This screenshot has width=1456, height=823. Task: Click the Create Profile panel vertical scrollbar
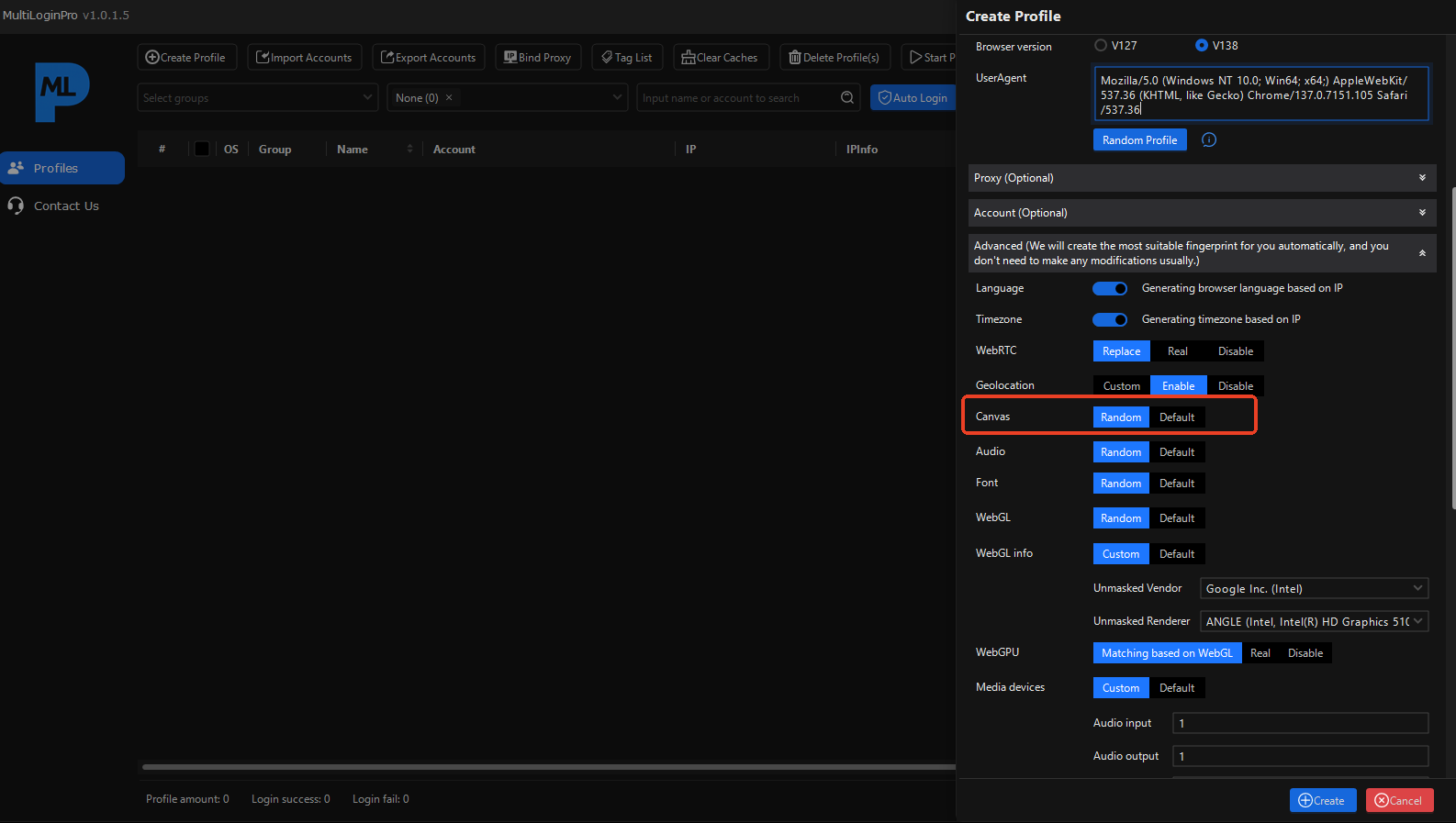(x=1452, y=349)
